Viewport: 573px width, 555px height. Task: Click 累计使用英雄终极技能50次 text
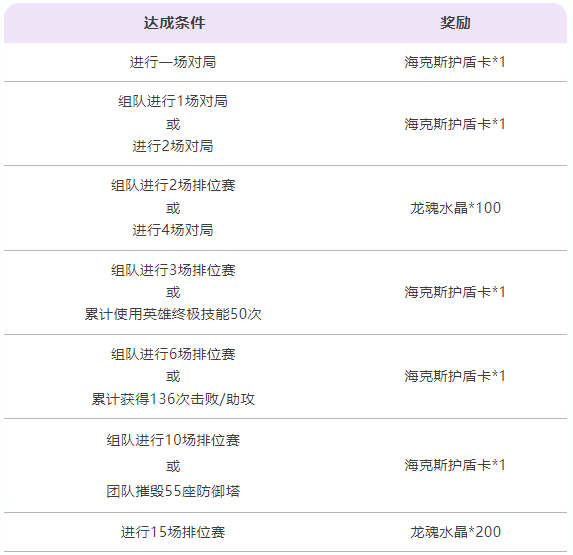coord(173,314)
